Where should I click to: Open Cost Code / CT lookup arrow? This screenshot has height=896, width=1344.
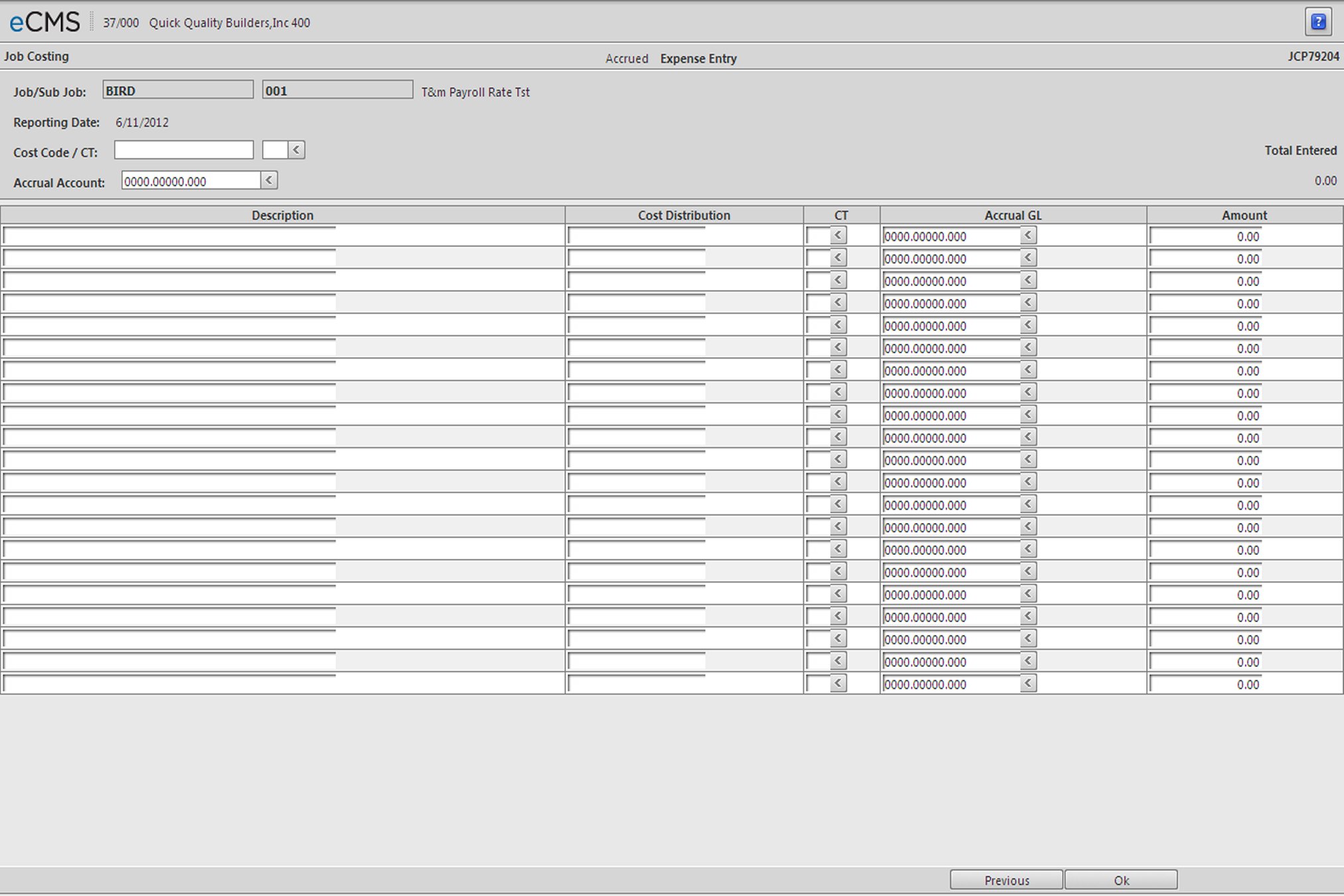(x=297, y=150)
